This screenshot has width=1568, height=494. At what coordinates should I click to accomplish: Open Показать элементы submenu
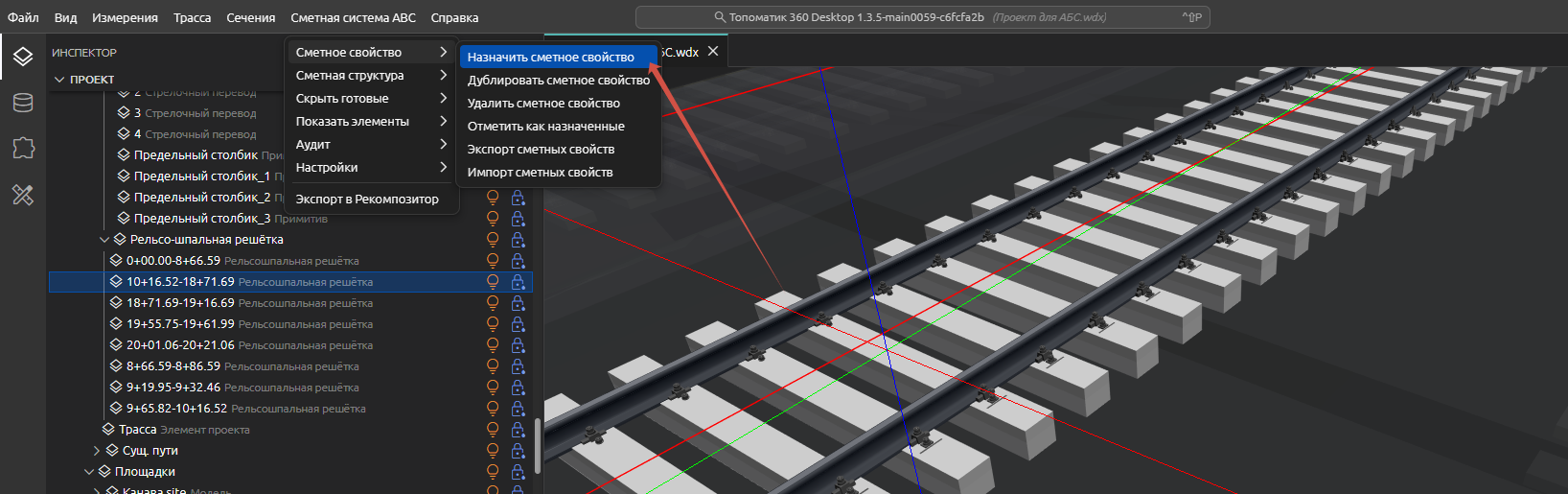[372, 122]
